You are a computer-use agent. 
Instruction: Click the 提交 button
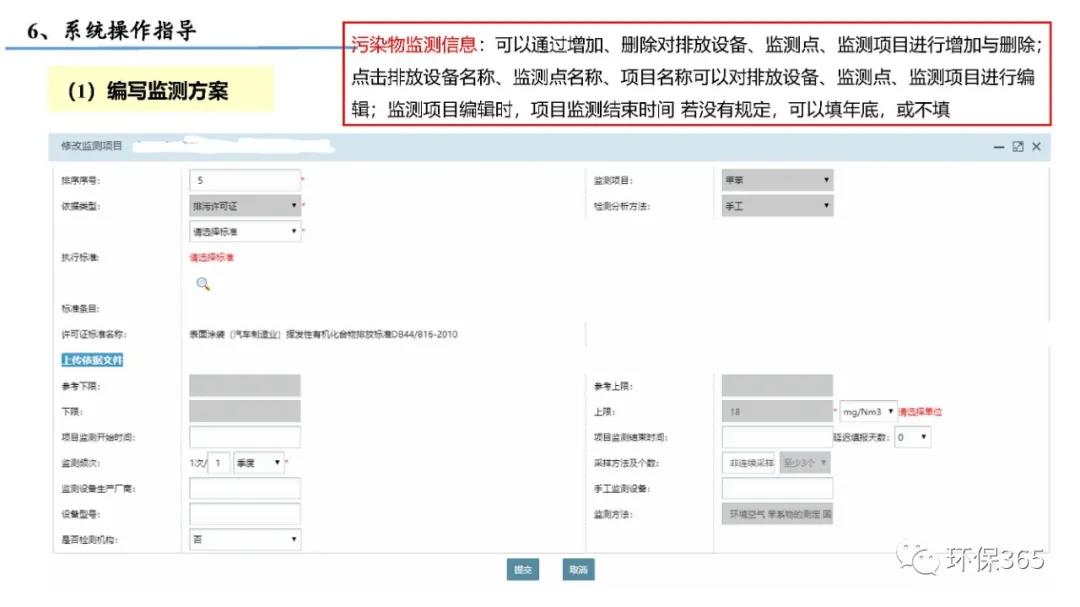pos(522,569)
